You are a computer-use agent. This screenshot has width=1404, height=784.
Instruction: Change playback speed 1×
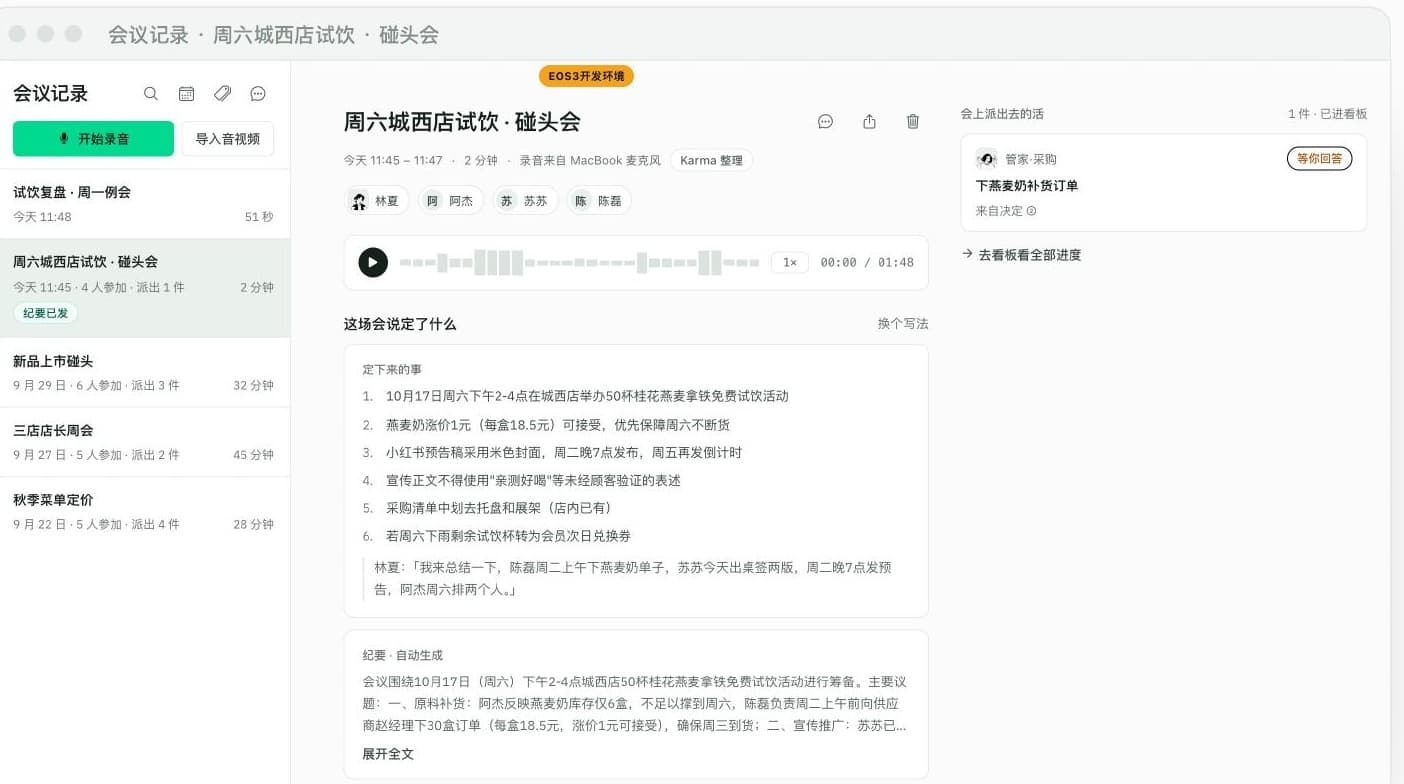[x=790, y=263]
